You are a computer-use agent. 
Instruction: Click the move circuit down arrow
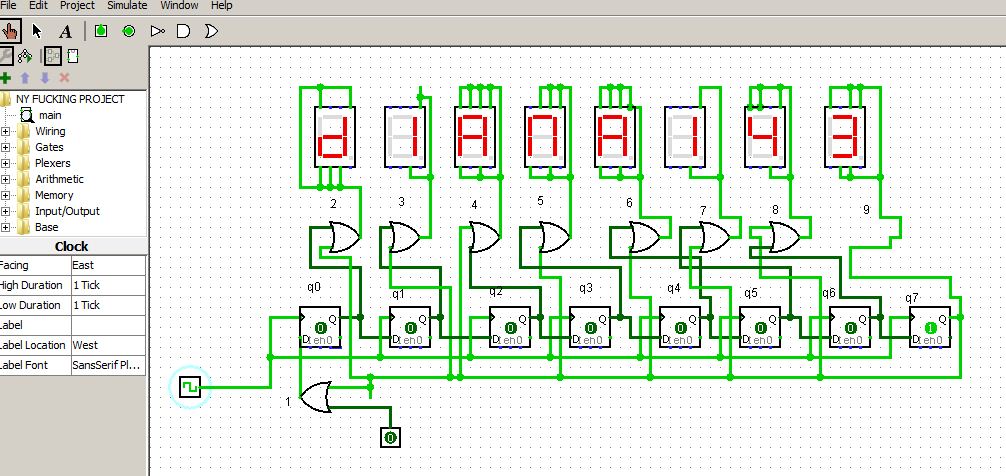(44, 78)
